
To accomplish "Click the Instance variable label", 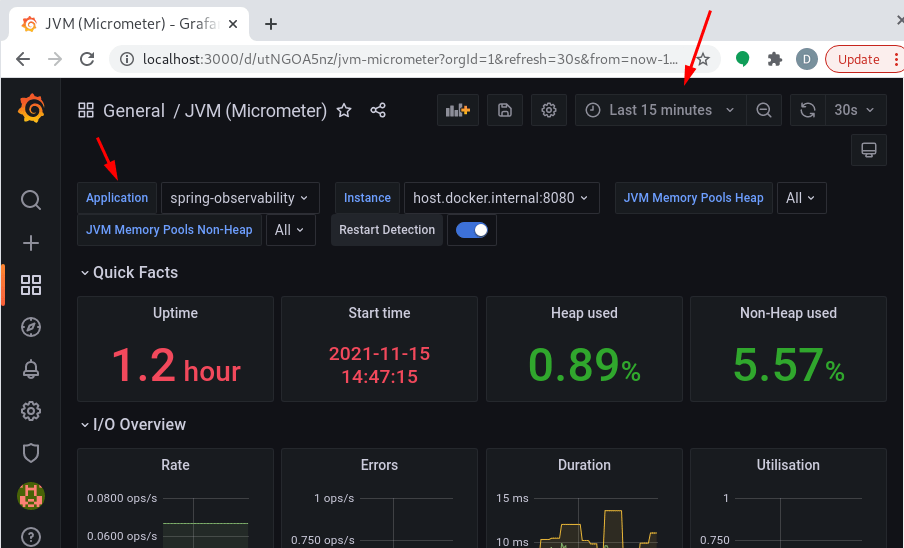I will [367, 198].
